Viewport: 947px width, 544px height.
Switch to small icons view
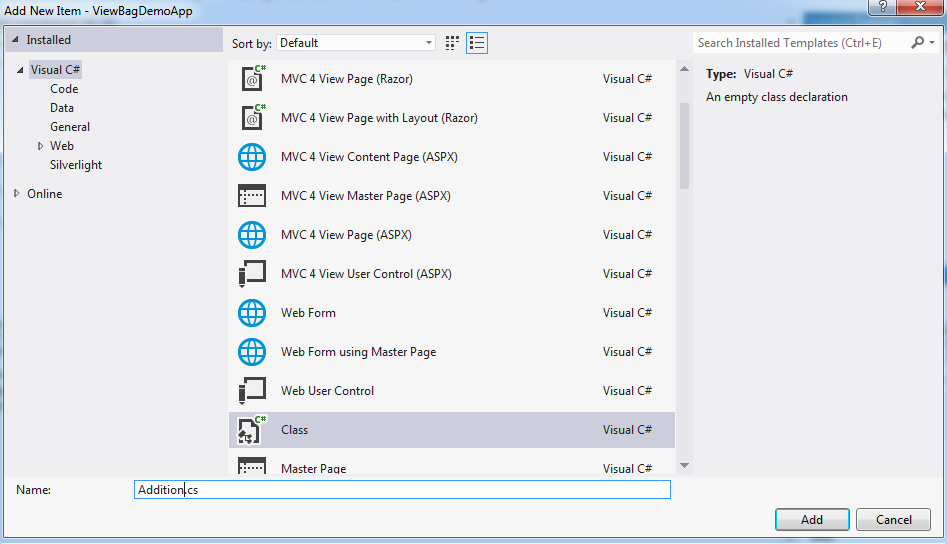coord(452,43)
